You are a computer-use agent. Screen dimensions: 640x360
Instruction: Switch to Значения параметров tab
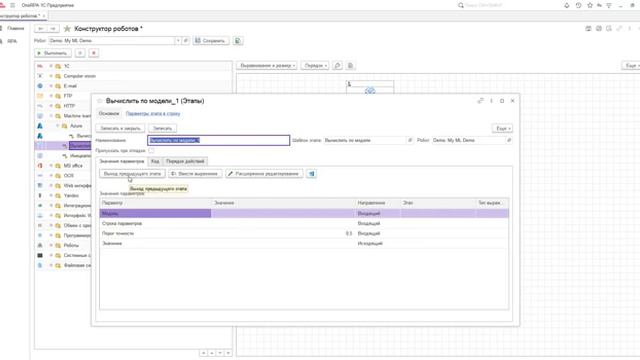coord(121,161)
